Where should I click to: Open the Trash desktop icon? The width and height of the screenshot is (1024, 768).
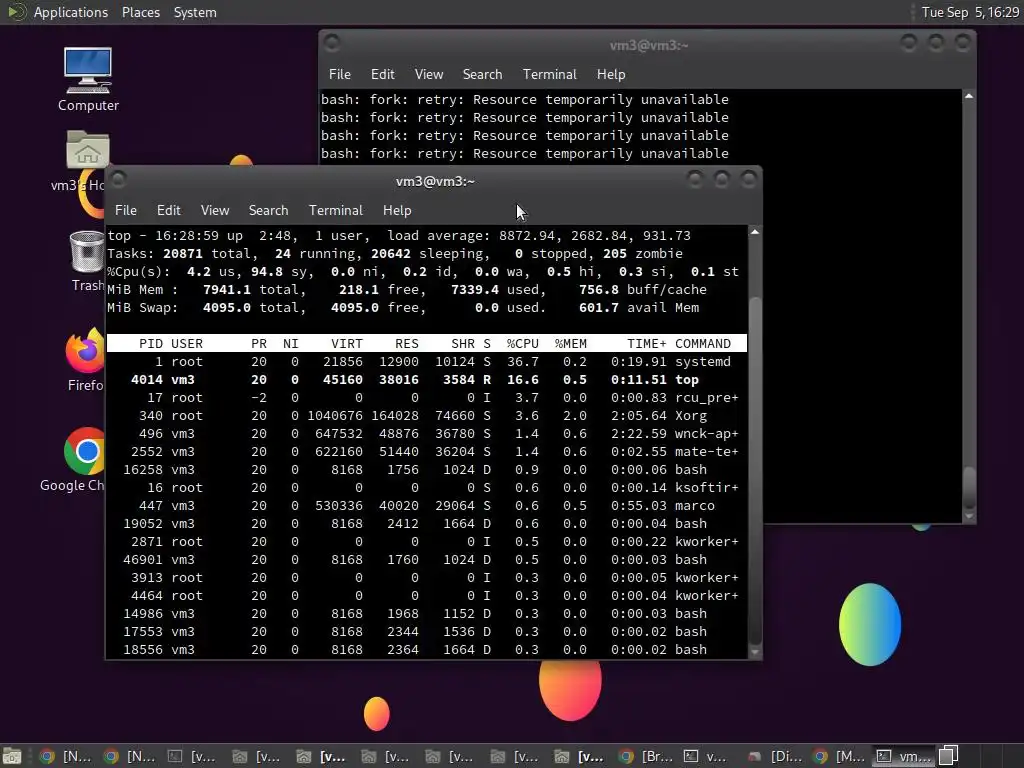[x=88, y=261]
